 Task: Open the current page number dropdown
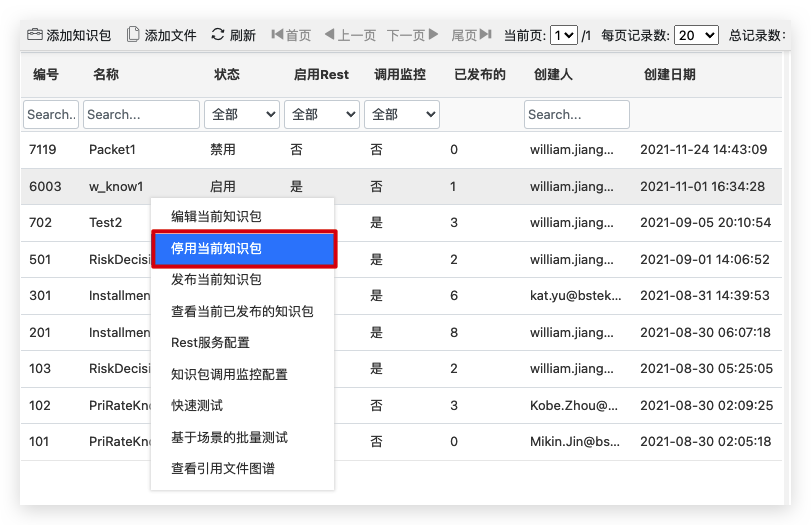pyautogui.click(x=564, y=35)
